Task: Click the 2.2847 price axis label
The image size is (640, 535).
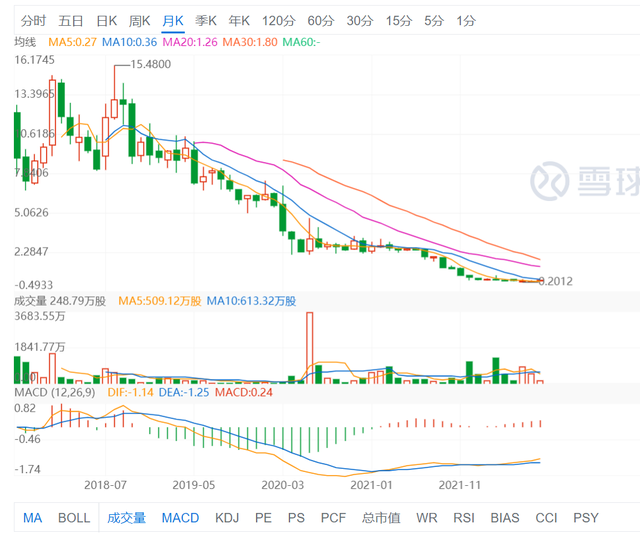Action: (x=31, y=252)
